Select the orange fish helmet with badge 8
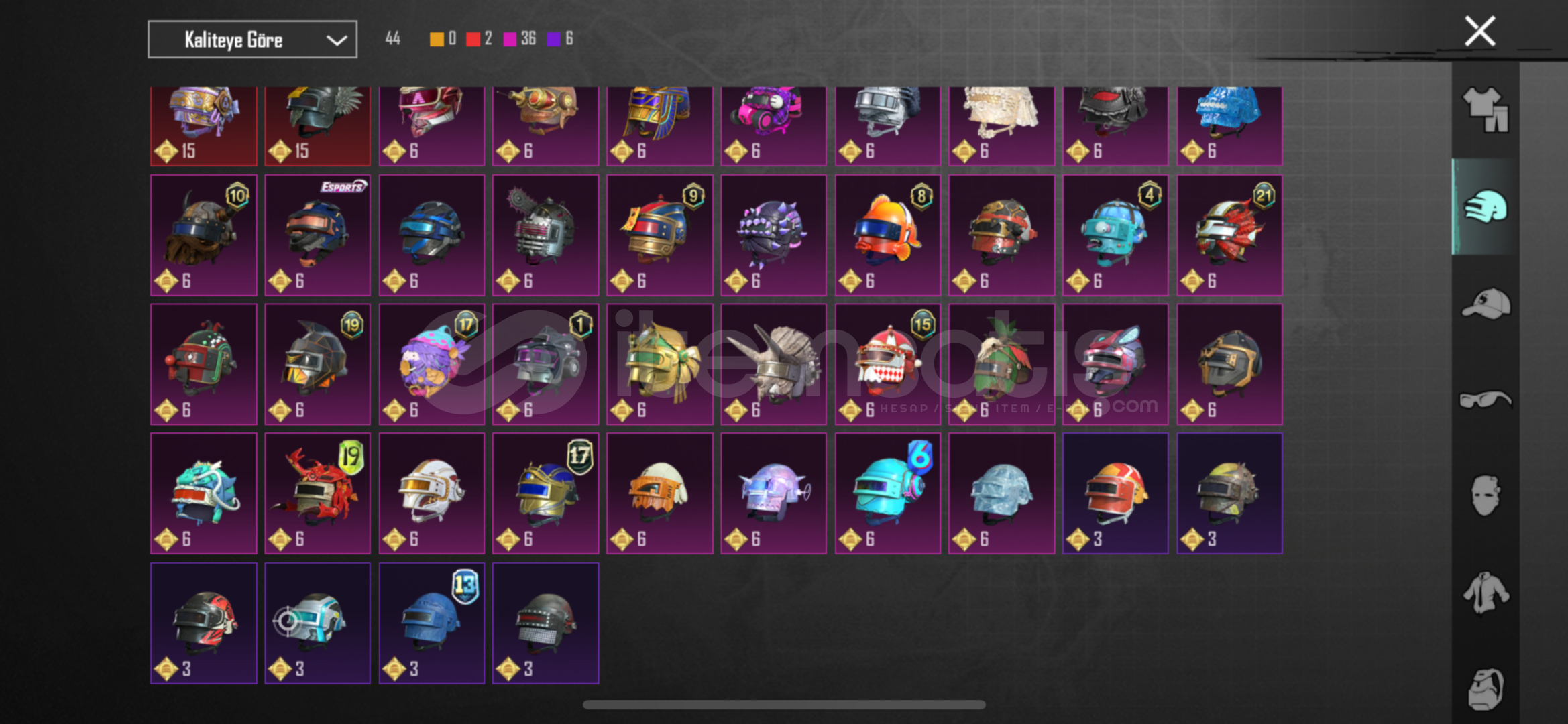 coord(887,235)
